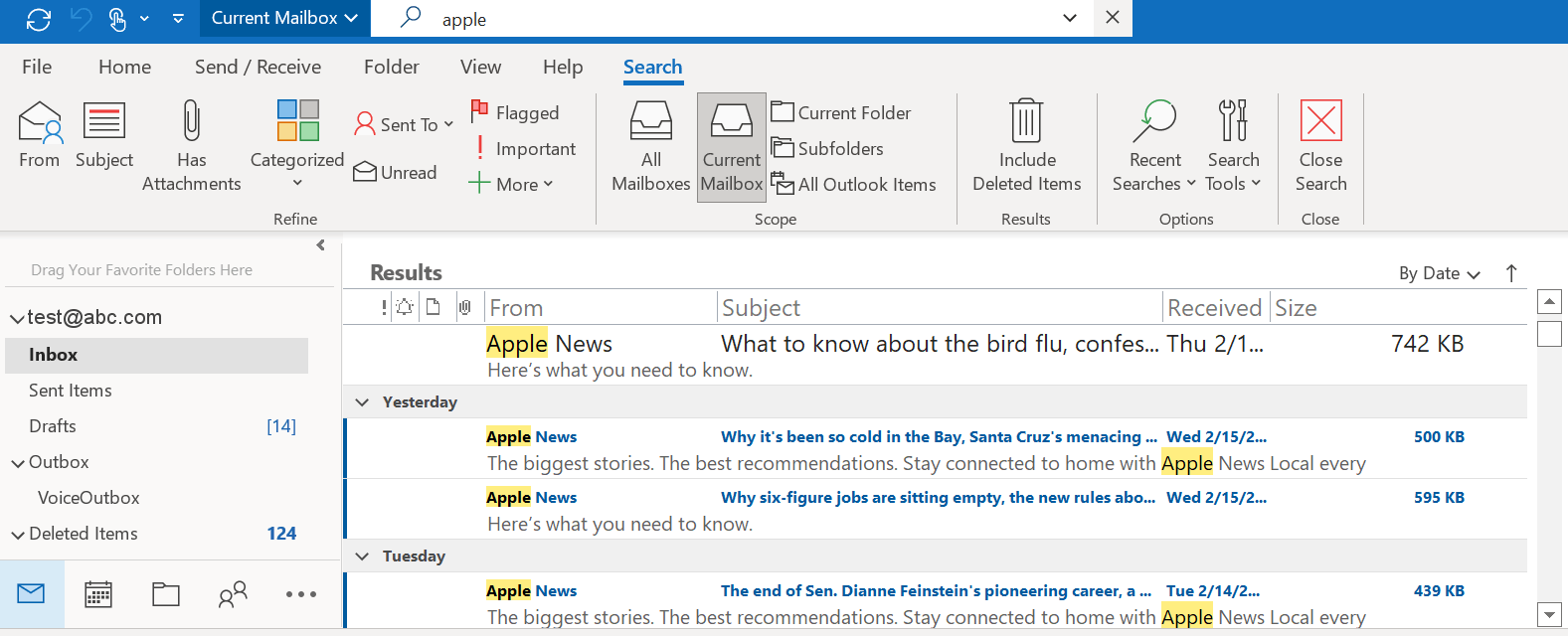Open the Folders view icon
1568x636 pixels.
click(x=166, y=594)
